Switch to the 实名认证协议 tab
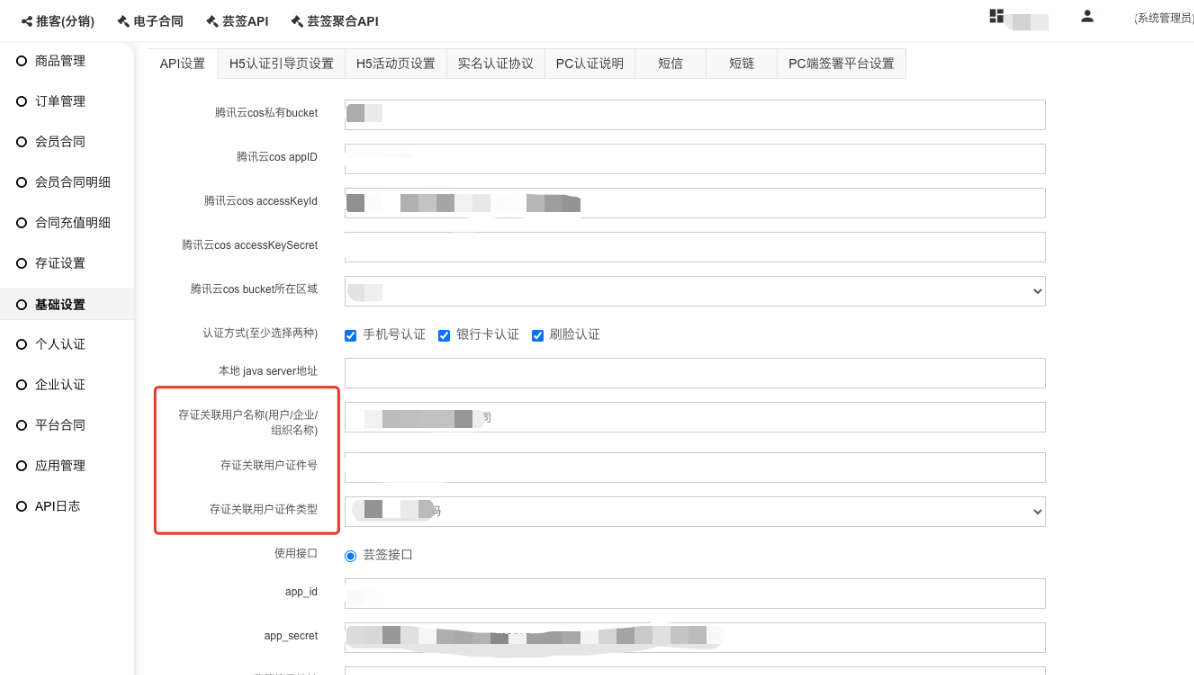The width and height of the screenshot is (1194, 675). (495, 64)
